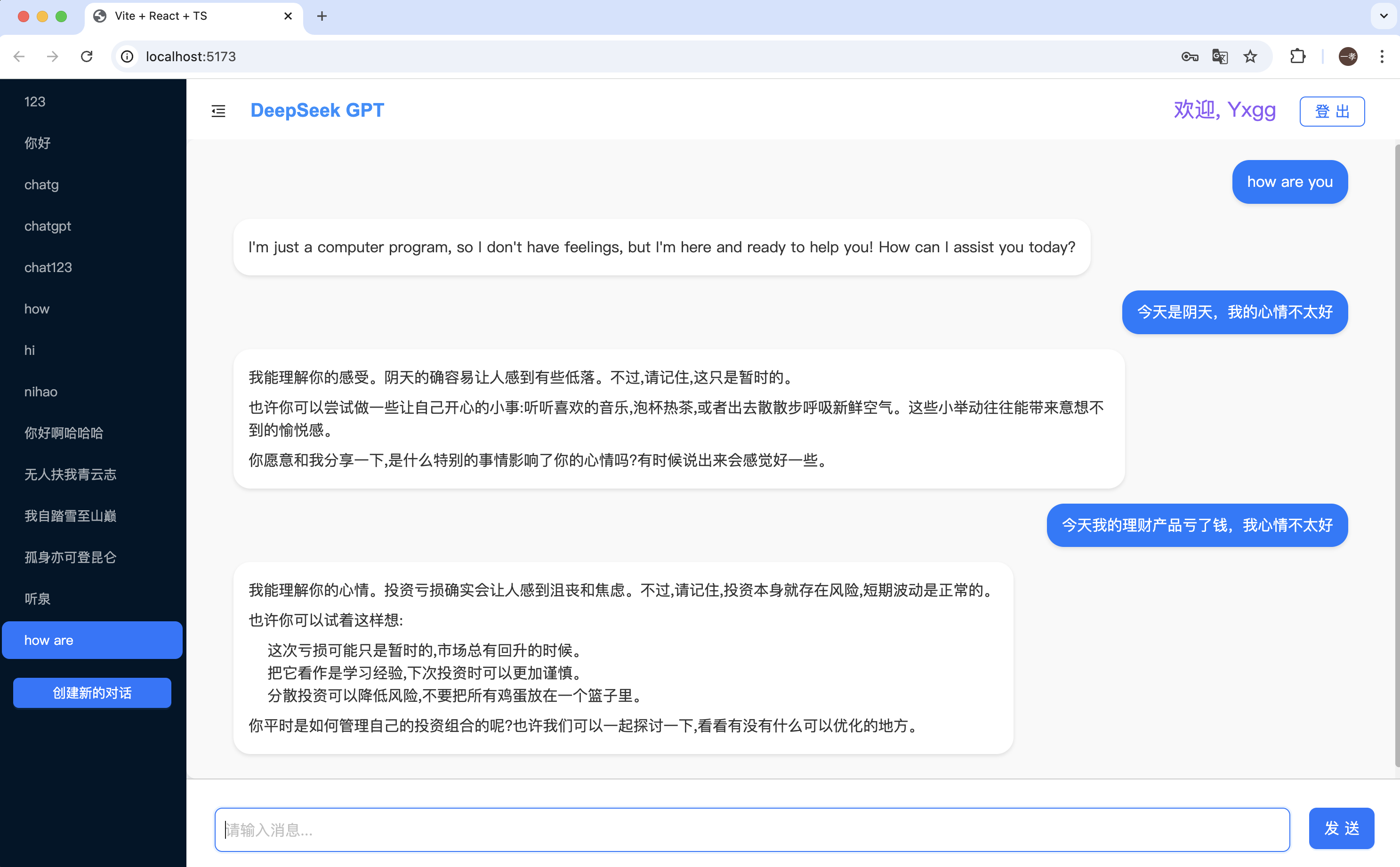Open the '无人扶我青云志' conversation

tap(70, 474)
